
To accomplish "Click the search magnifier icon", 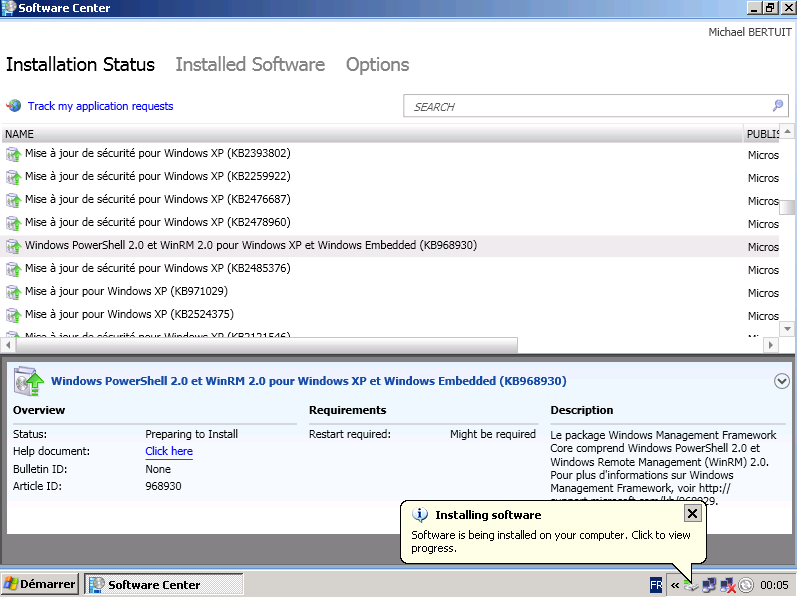I will click(778, 106).
